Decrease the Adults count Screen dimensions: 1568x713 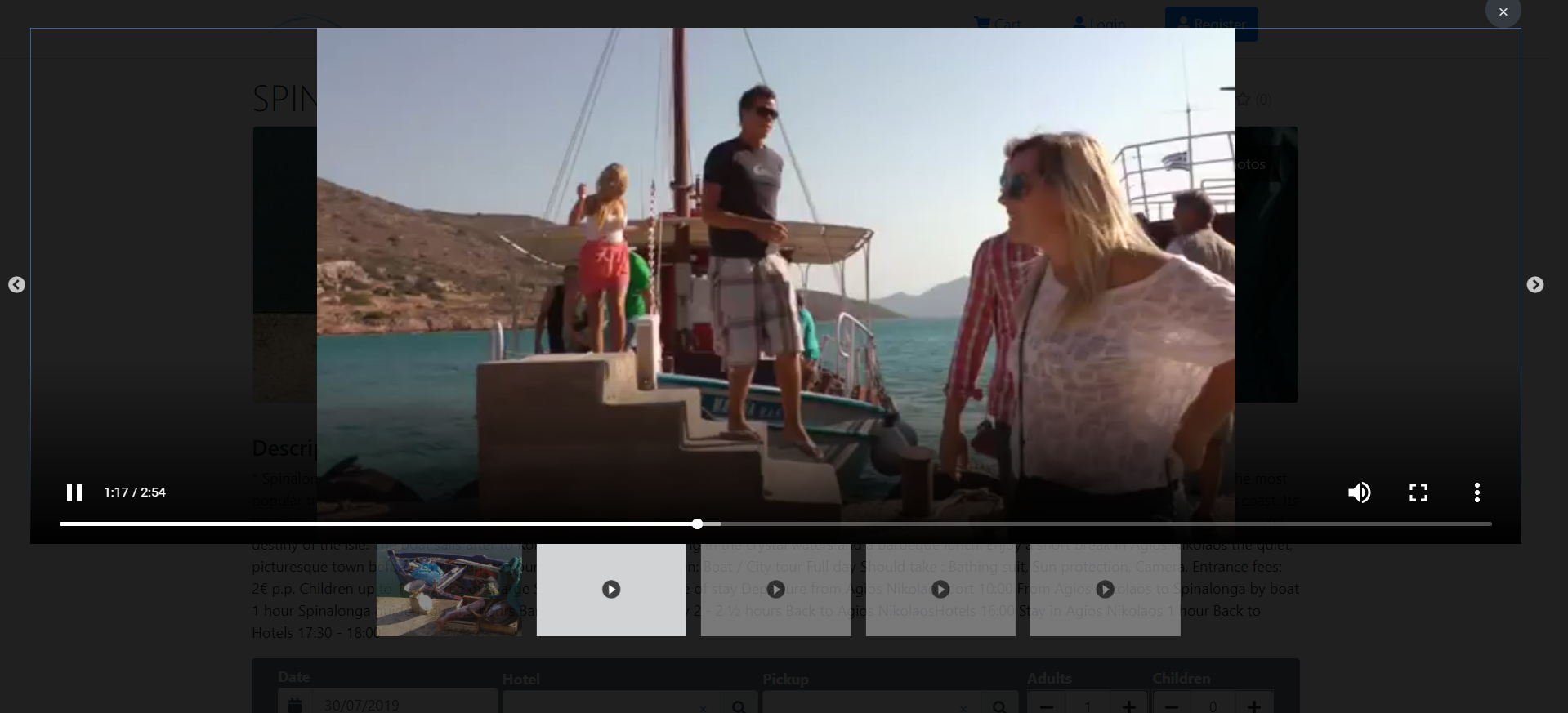coord(1047,706)
